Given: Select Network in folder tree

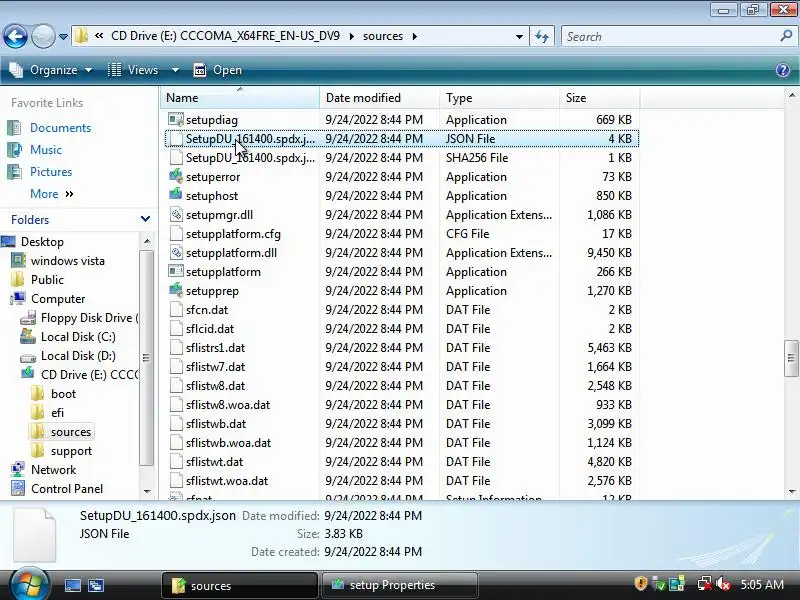Looking at the screenshot, I should pos(53,470).
